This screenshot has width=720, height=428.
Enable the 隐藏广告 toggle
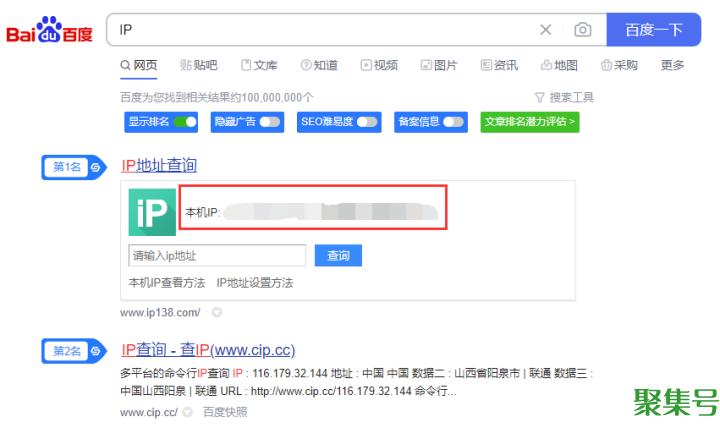point(270,122)
